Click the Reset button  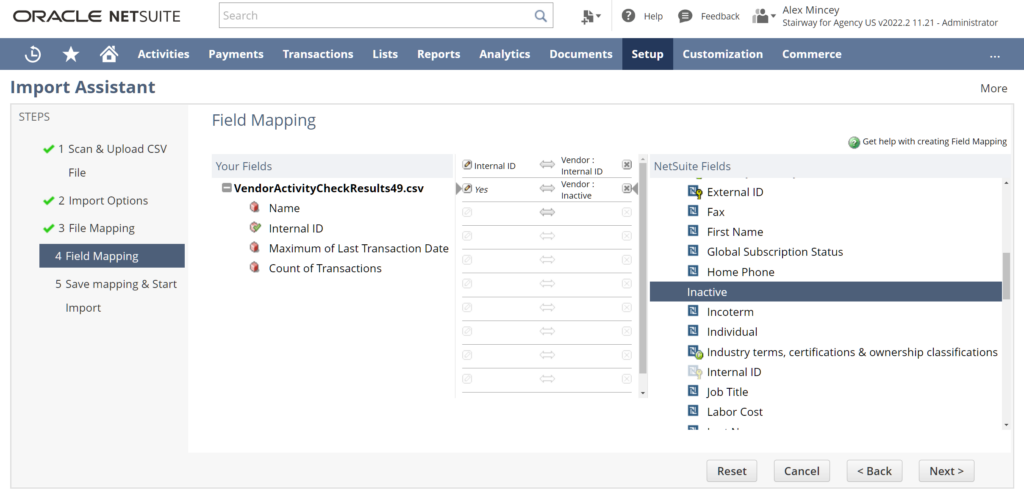click(731, 471)
